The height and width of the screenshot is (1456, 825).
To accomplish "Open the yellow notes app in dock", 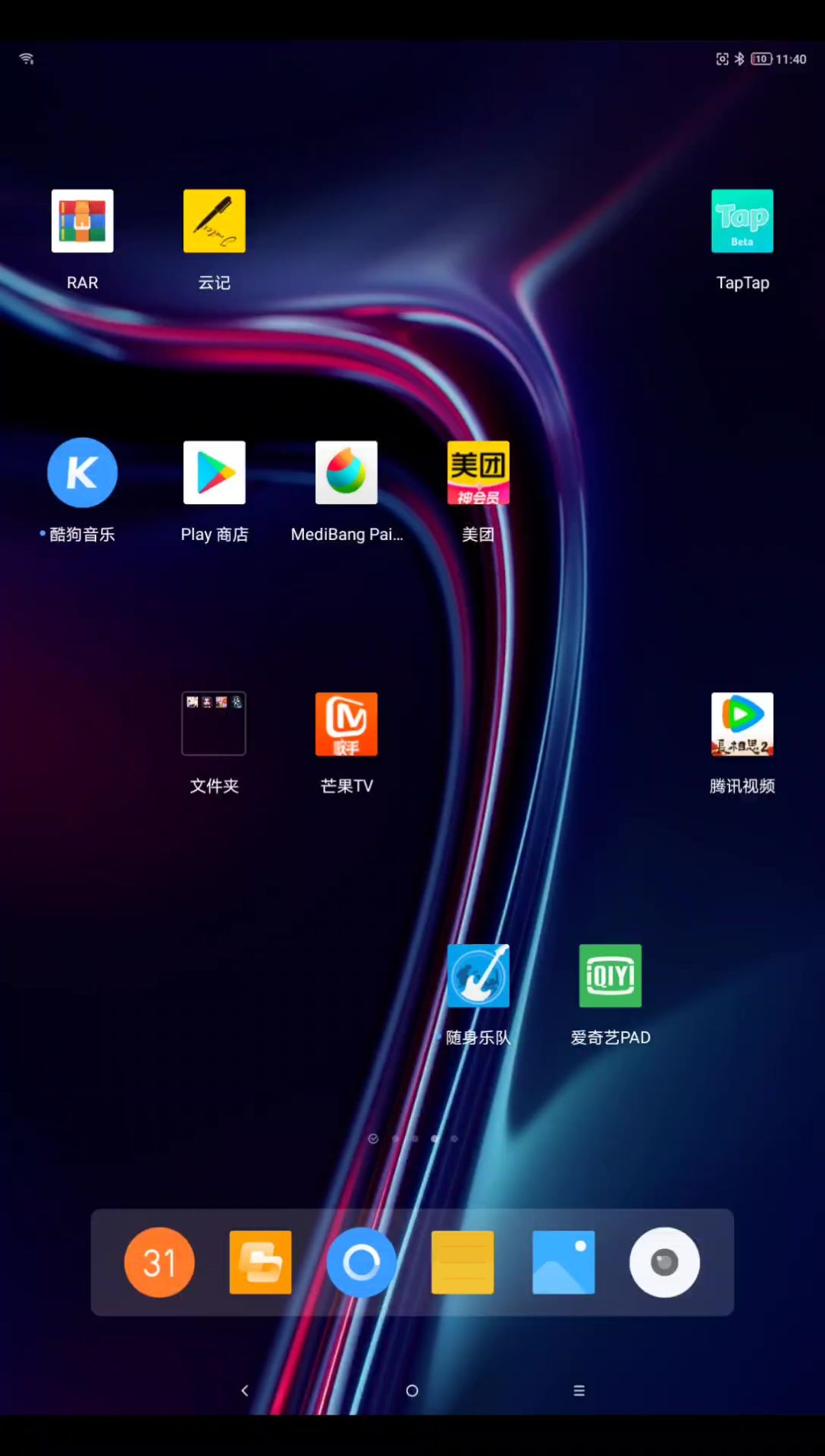I will click(x=462, y=1262).
